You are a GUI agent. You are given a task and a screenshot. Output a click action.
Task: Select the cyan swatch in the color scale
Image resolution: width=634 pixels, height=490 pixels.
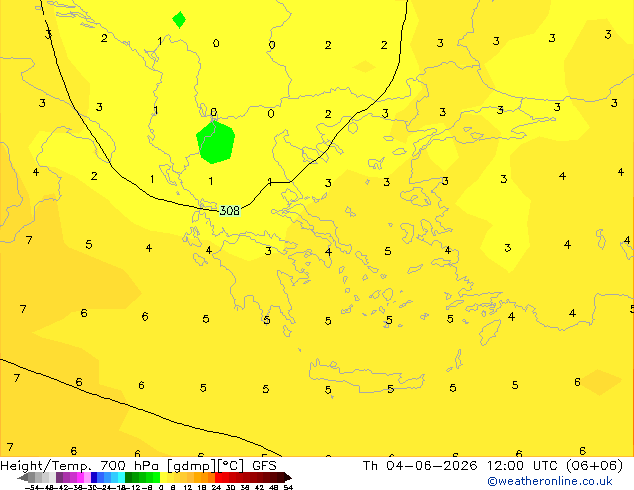click(121, 477)
